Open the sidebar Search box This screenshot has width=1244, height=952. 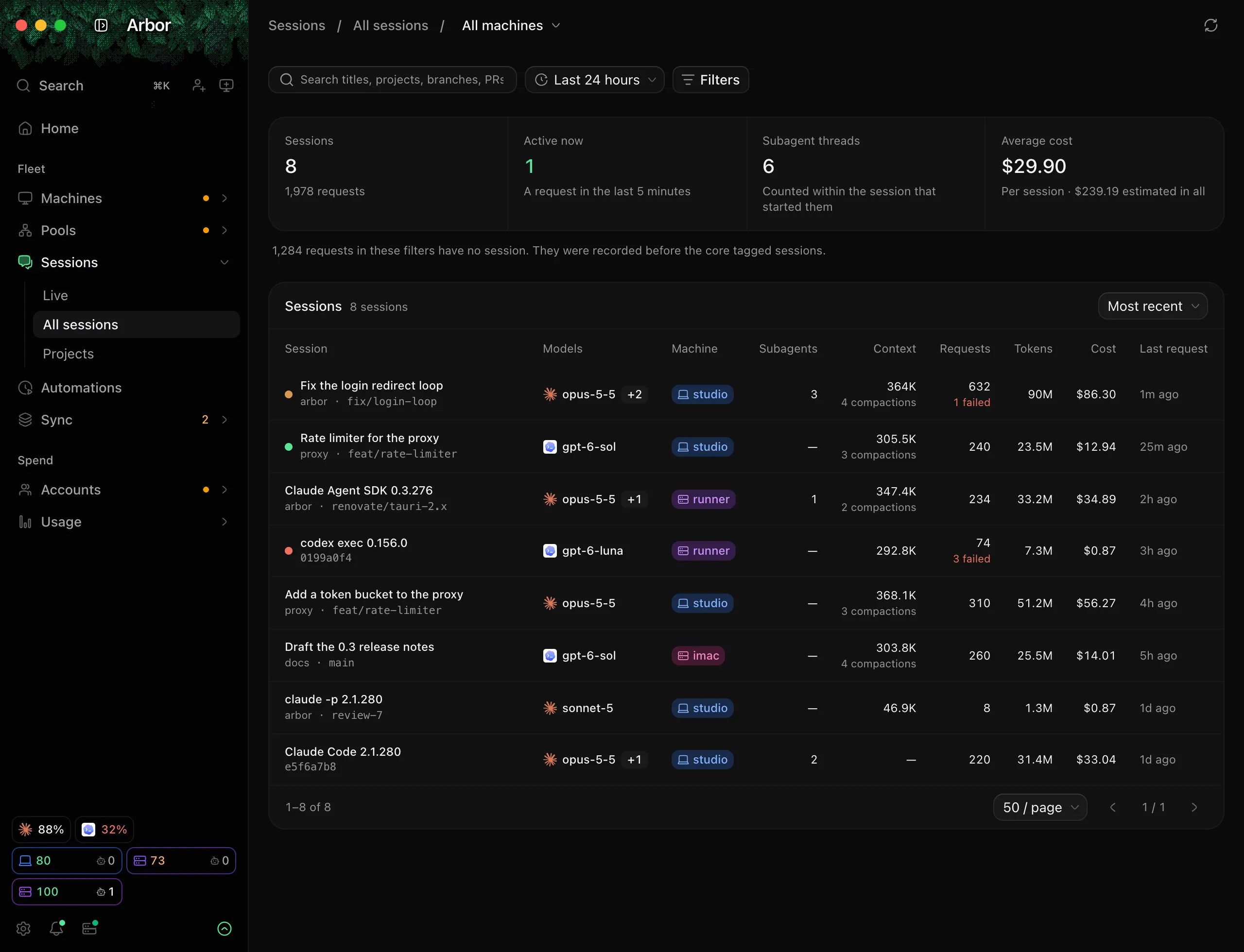[94, 85]
